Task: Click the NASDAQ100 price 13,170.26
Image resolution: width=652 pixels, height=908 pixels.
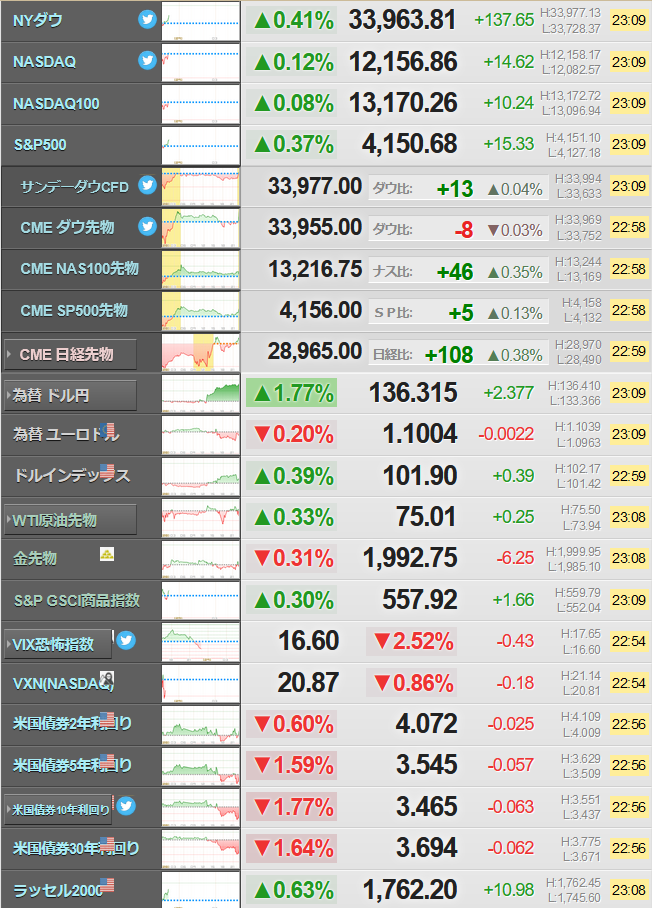Action: 402,103
